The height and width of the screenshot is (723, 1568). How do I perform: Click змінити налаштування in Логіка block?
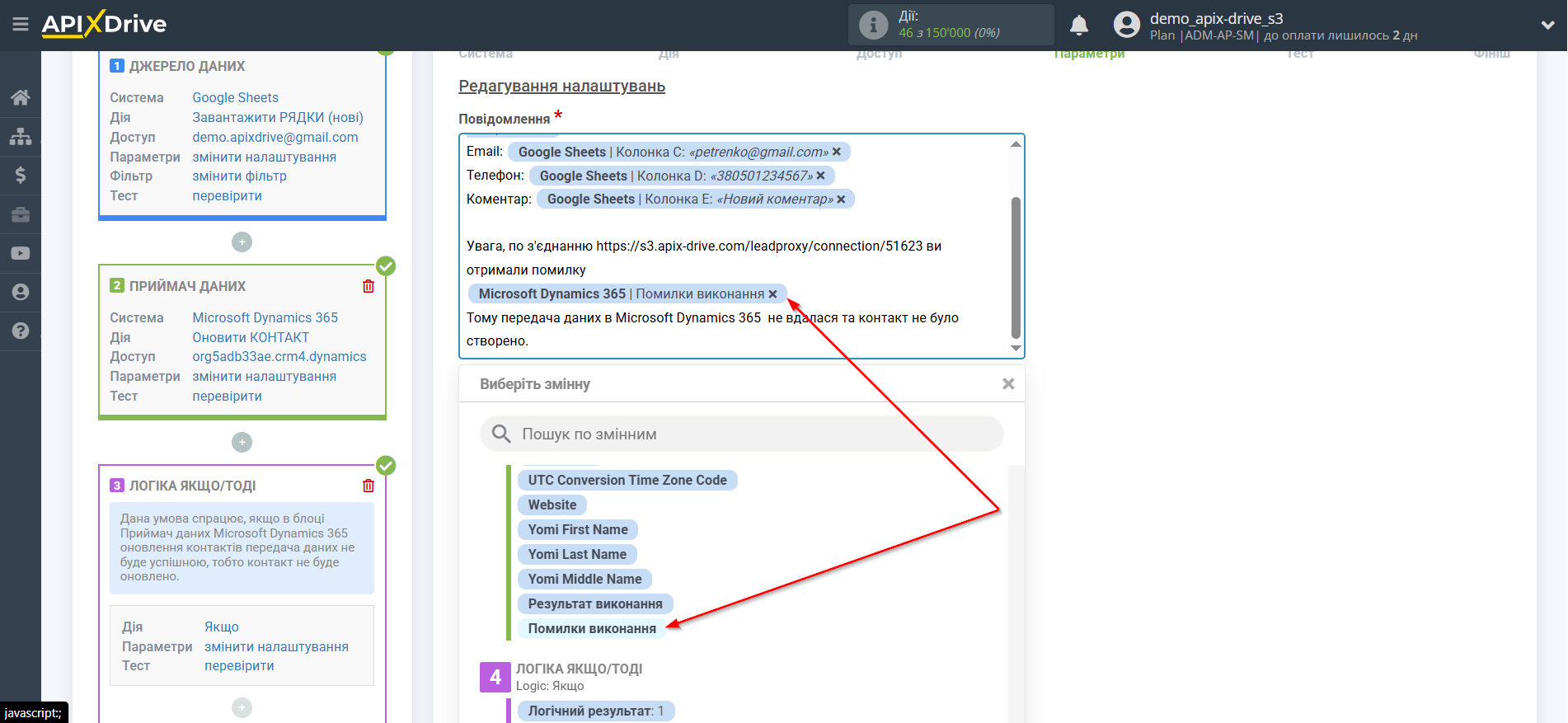click(x=276, y=646)
